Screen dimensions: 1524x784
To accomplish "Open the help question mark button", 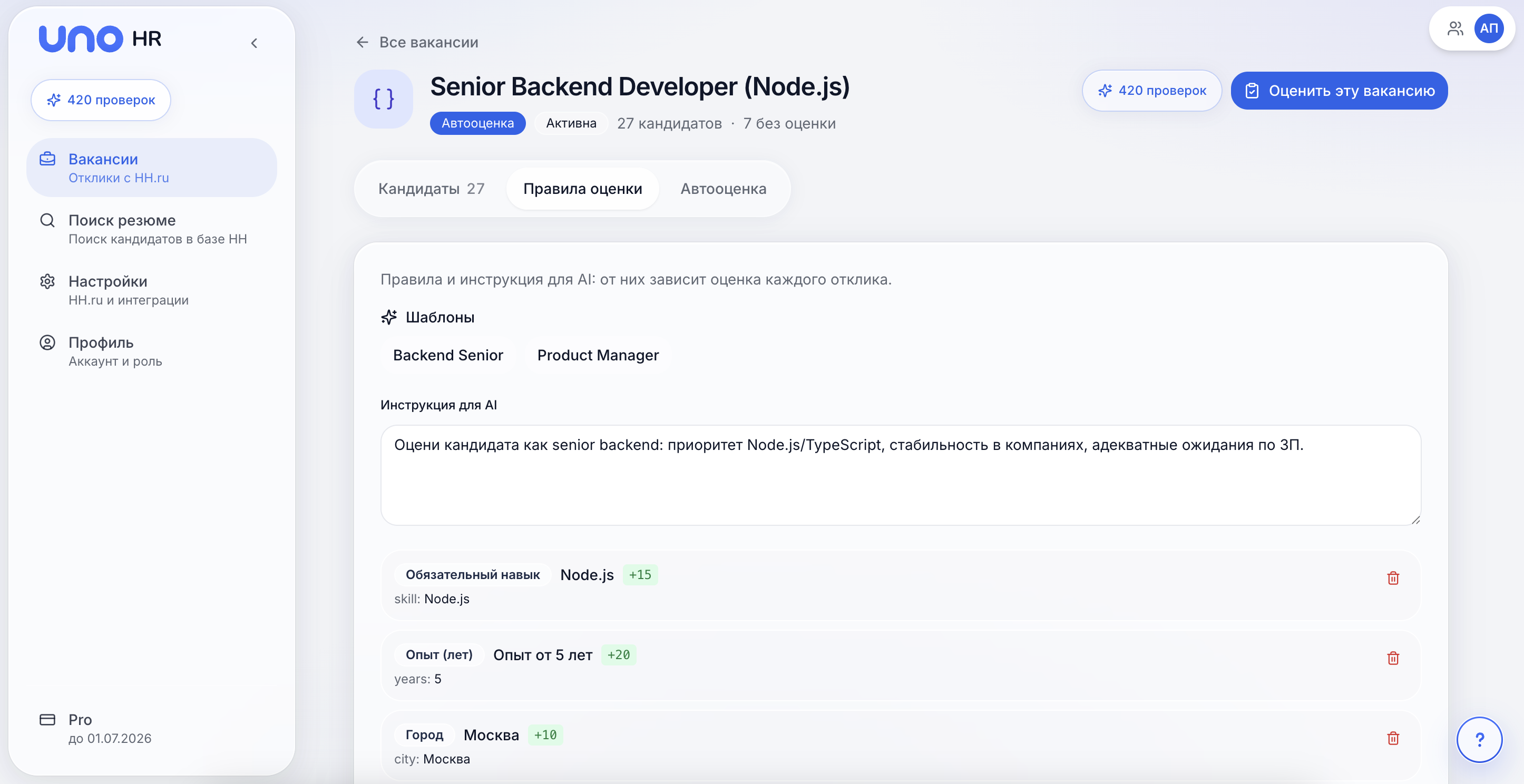I will pos(1479,740).
